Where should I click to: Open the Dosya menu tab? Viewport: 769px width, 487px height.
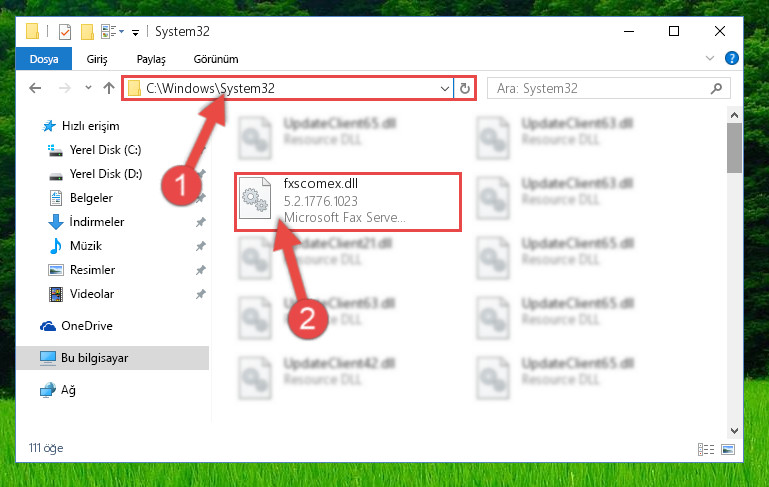coord(44,59)
